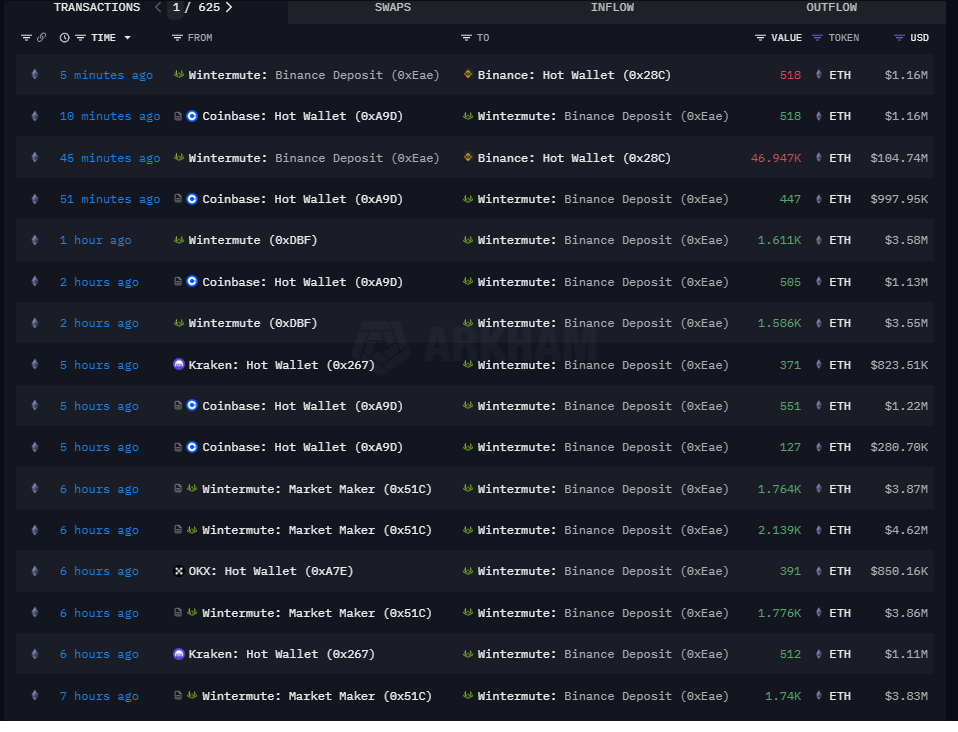
Task: Click Wintermute logo in TO cell of 551 ETH row
Action: click(468, 405)
